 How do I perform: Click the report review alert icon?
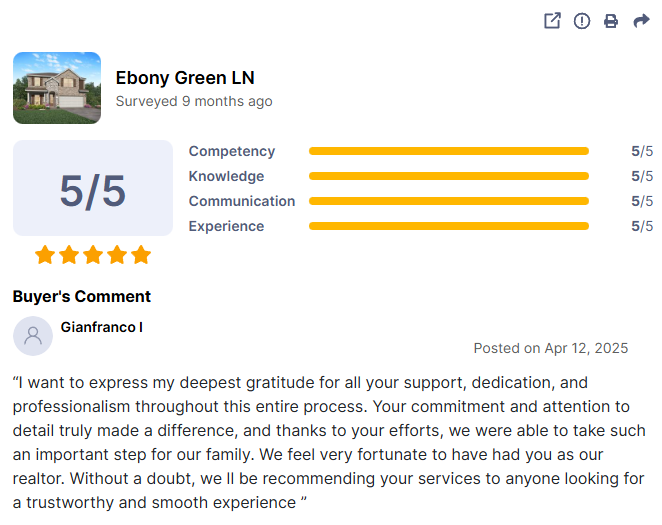point(582,21)
